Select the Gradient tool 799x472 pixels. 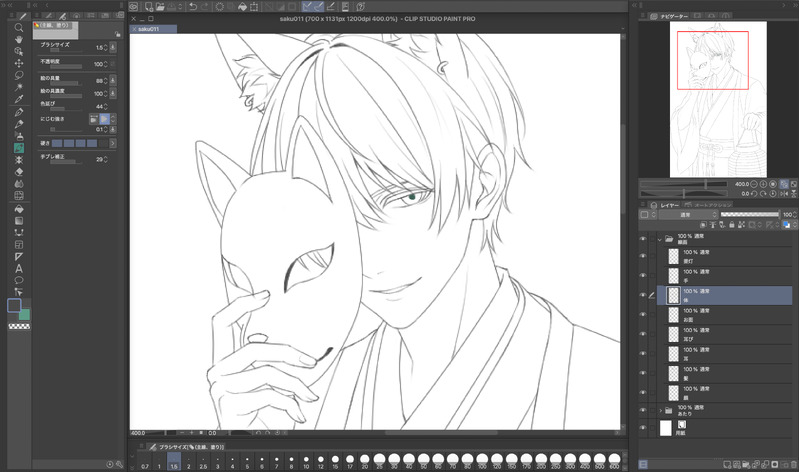(x=19, y=221)
